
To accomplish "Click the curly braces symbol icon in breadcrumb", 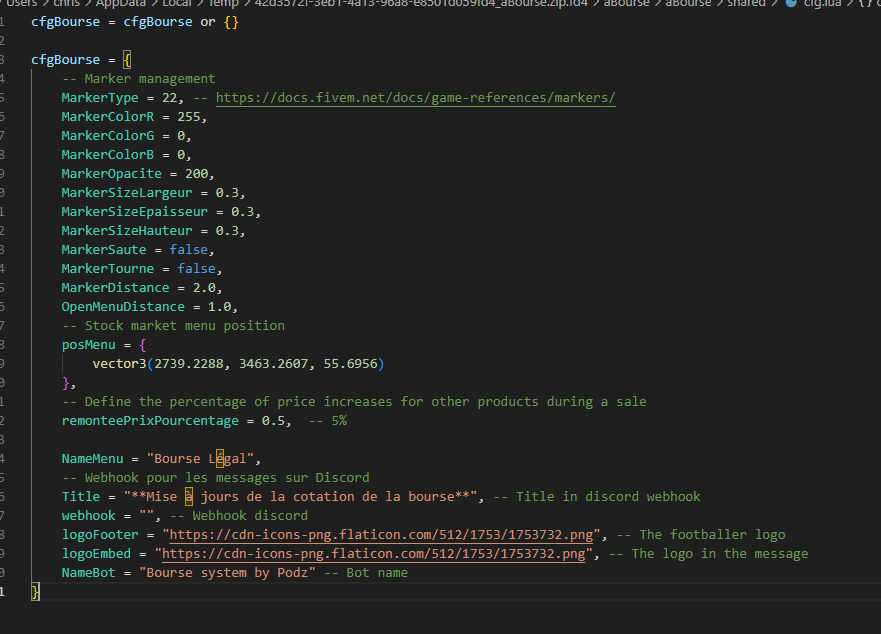I will point(865,3).
